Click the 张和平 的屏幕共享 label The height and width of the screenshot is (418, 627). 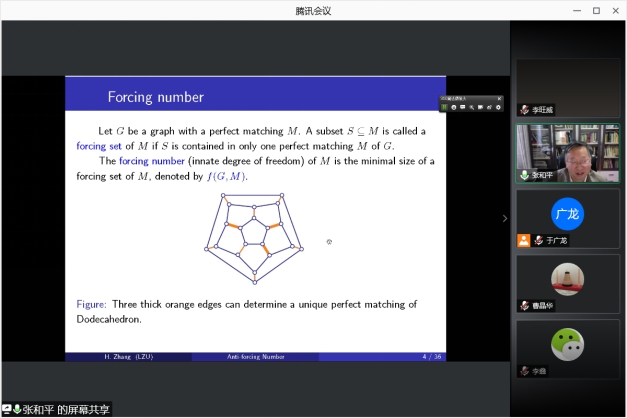(66, 409)
